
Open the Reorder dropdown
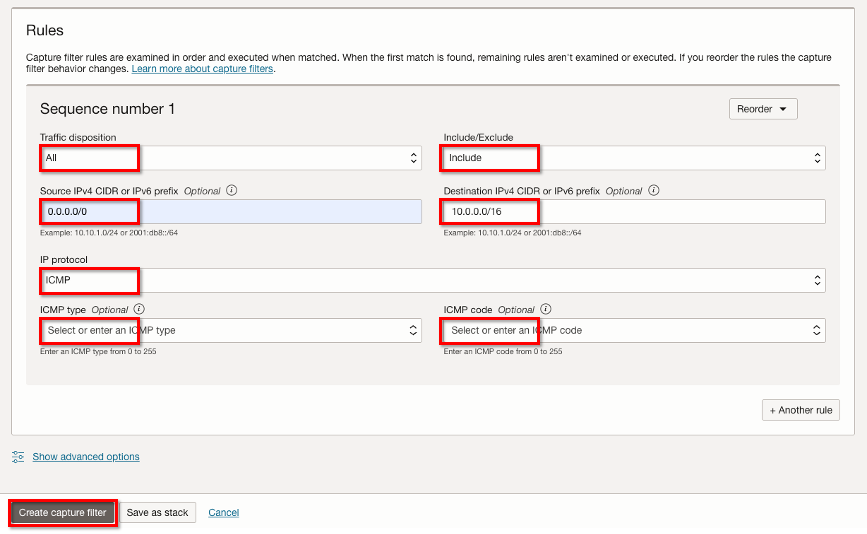coord(762,109)
